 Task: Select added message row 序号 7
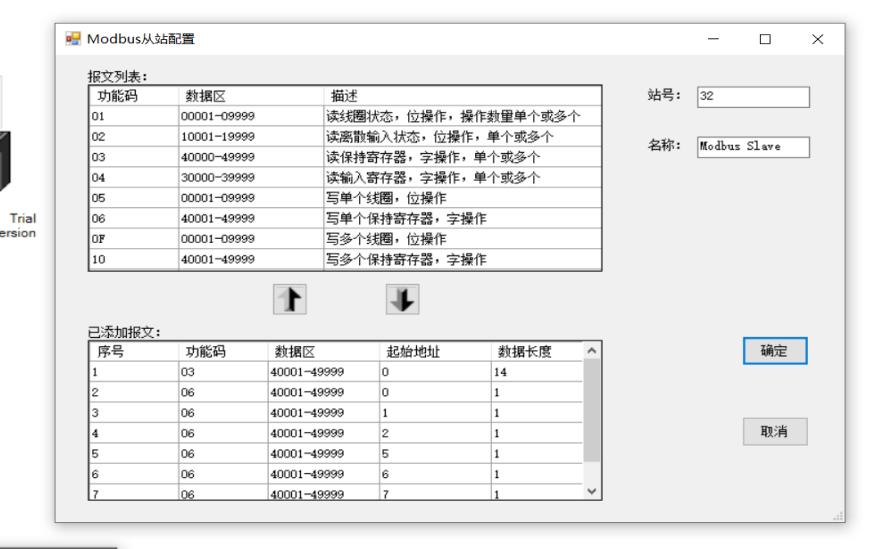336,492
